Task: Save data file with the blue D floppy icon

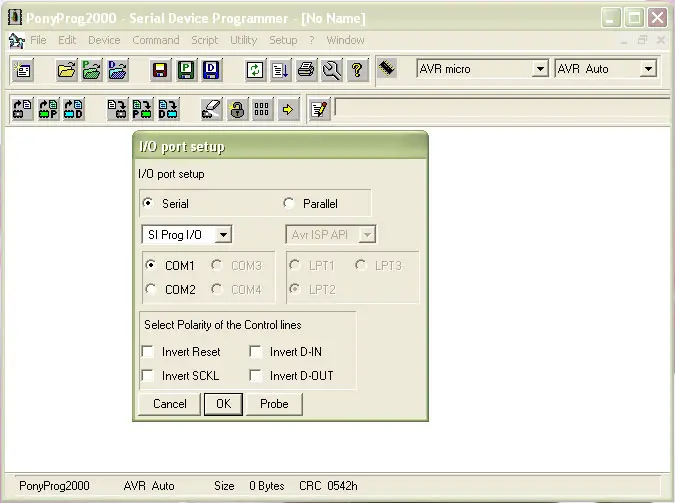Action: [x=211, y=70]
